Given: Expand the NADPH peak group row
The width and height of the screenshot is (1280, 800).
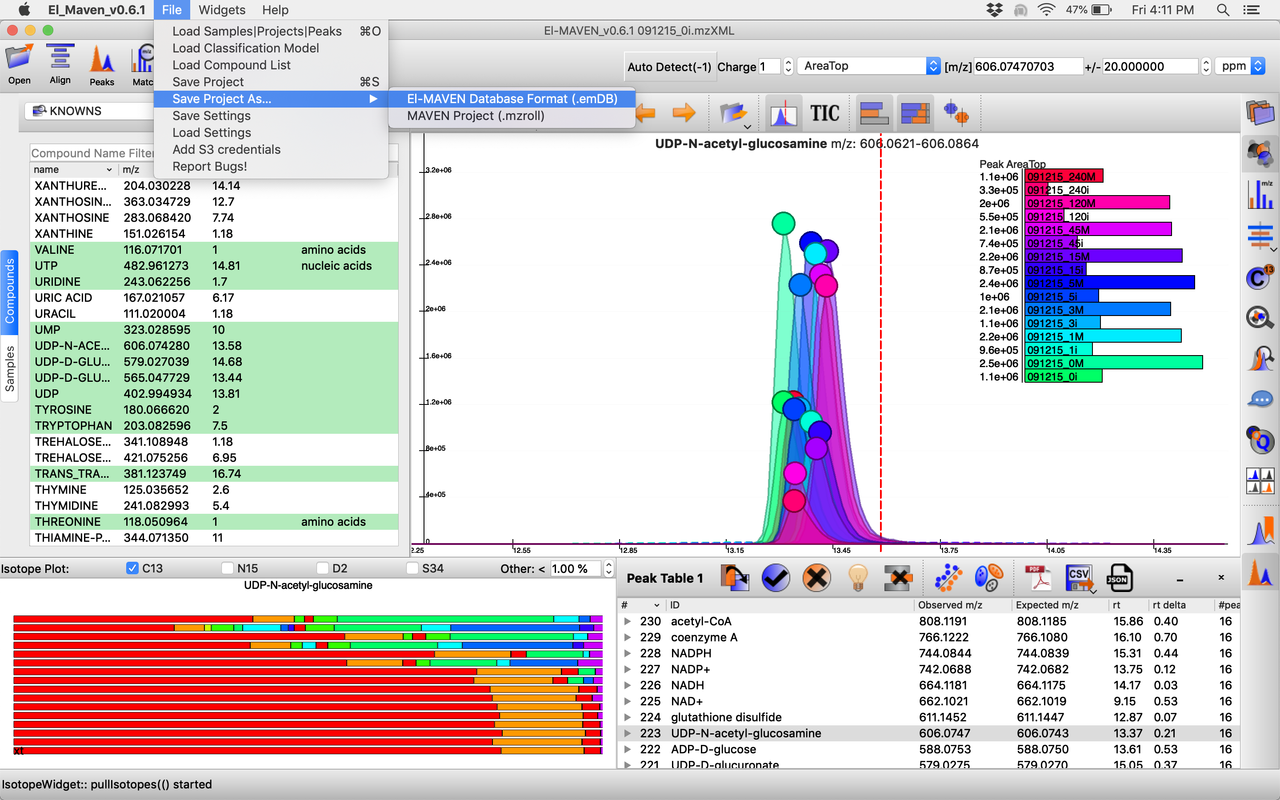Looking at the screenshot, I should 628,653.
